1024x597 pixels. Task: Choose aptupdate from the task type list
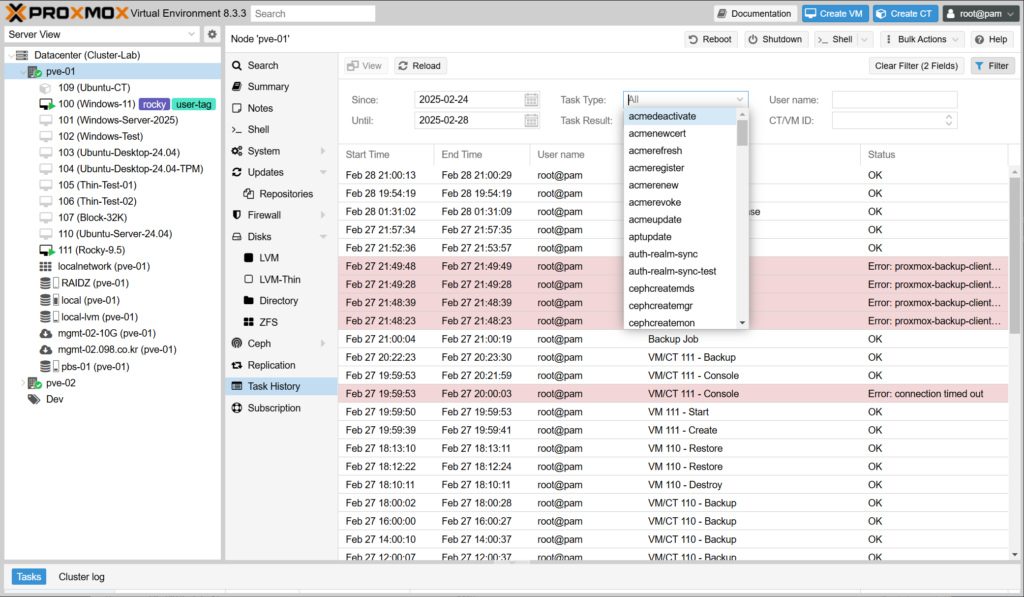pyautogui.click(x=655, y=237)
